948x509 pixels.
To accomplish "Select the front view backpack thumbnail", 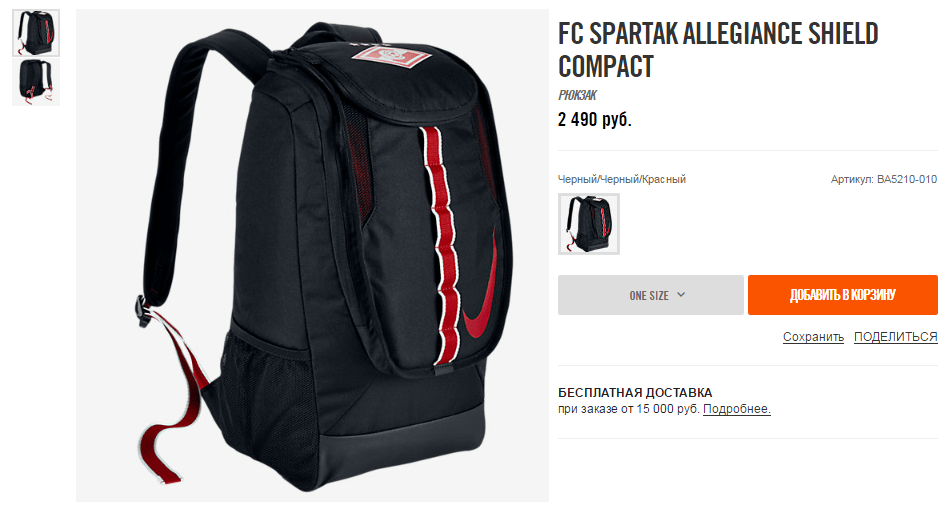I will (x=36, y=33).
